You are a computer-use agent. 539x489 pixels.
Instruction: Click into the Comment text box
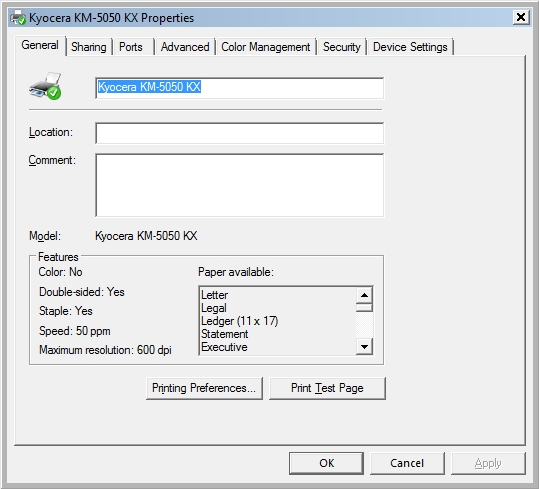240,185
